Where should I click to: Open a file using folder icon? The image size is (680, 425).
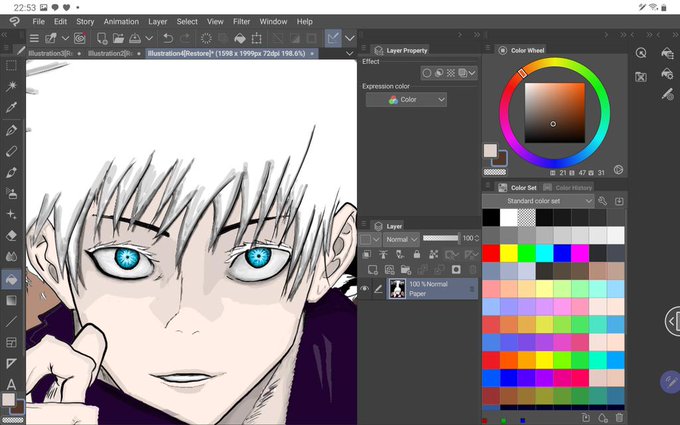[118, 39]
